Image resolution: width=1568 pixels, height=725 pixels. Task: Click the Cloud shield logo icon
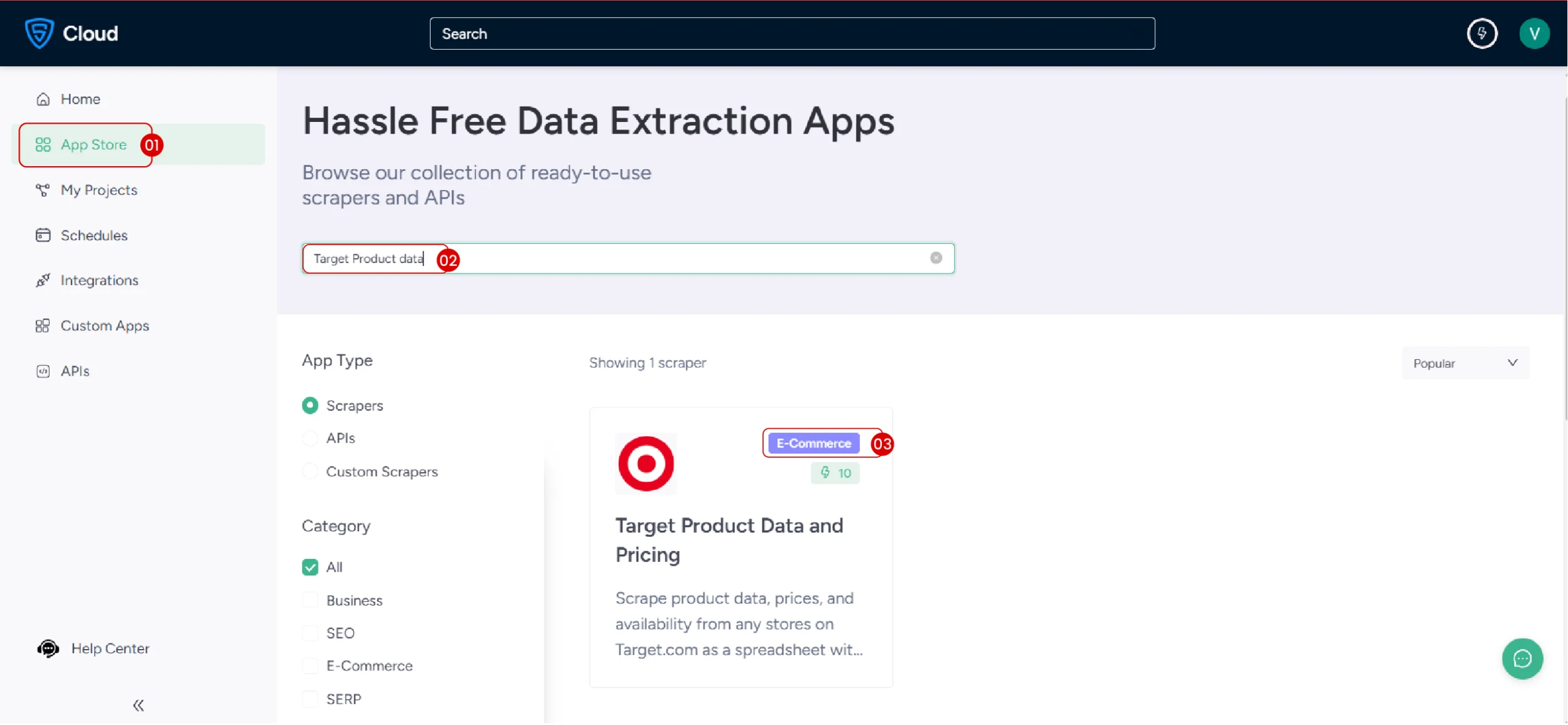tap(39, 33)
